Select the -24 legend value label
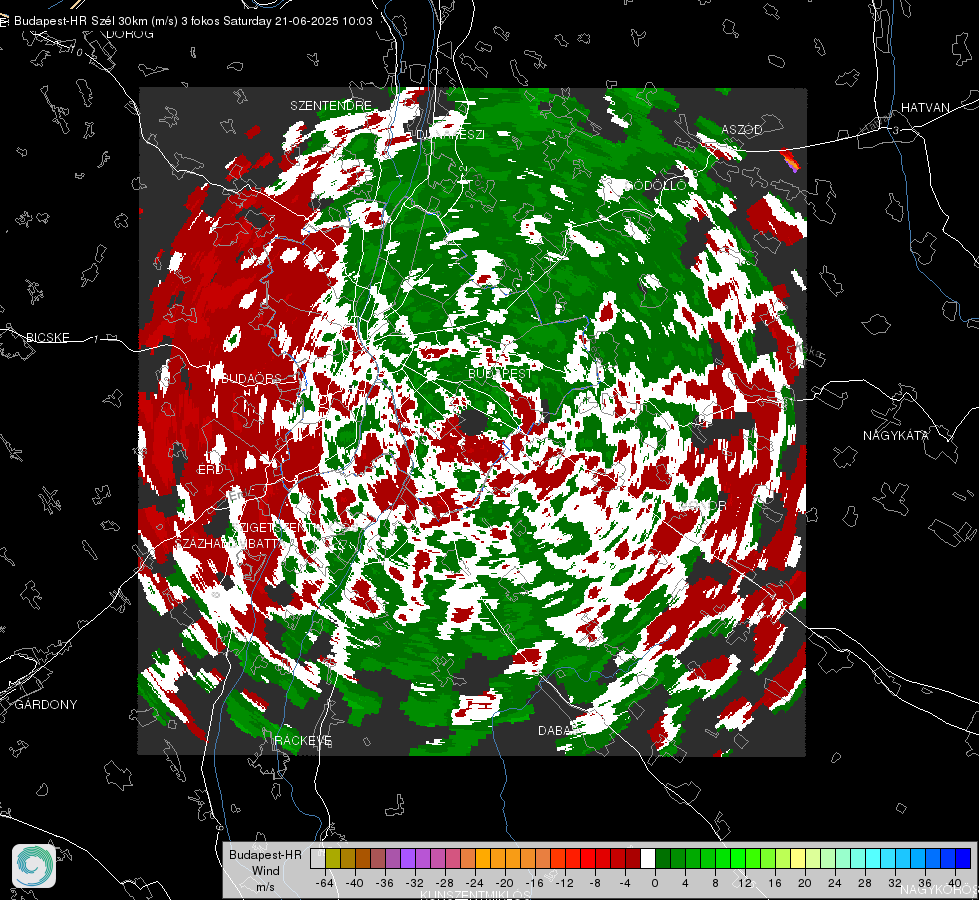The height and width of the screenshot is (900, 979). [x=475, y=883]
